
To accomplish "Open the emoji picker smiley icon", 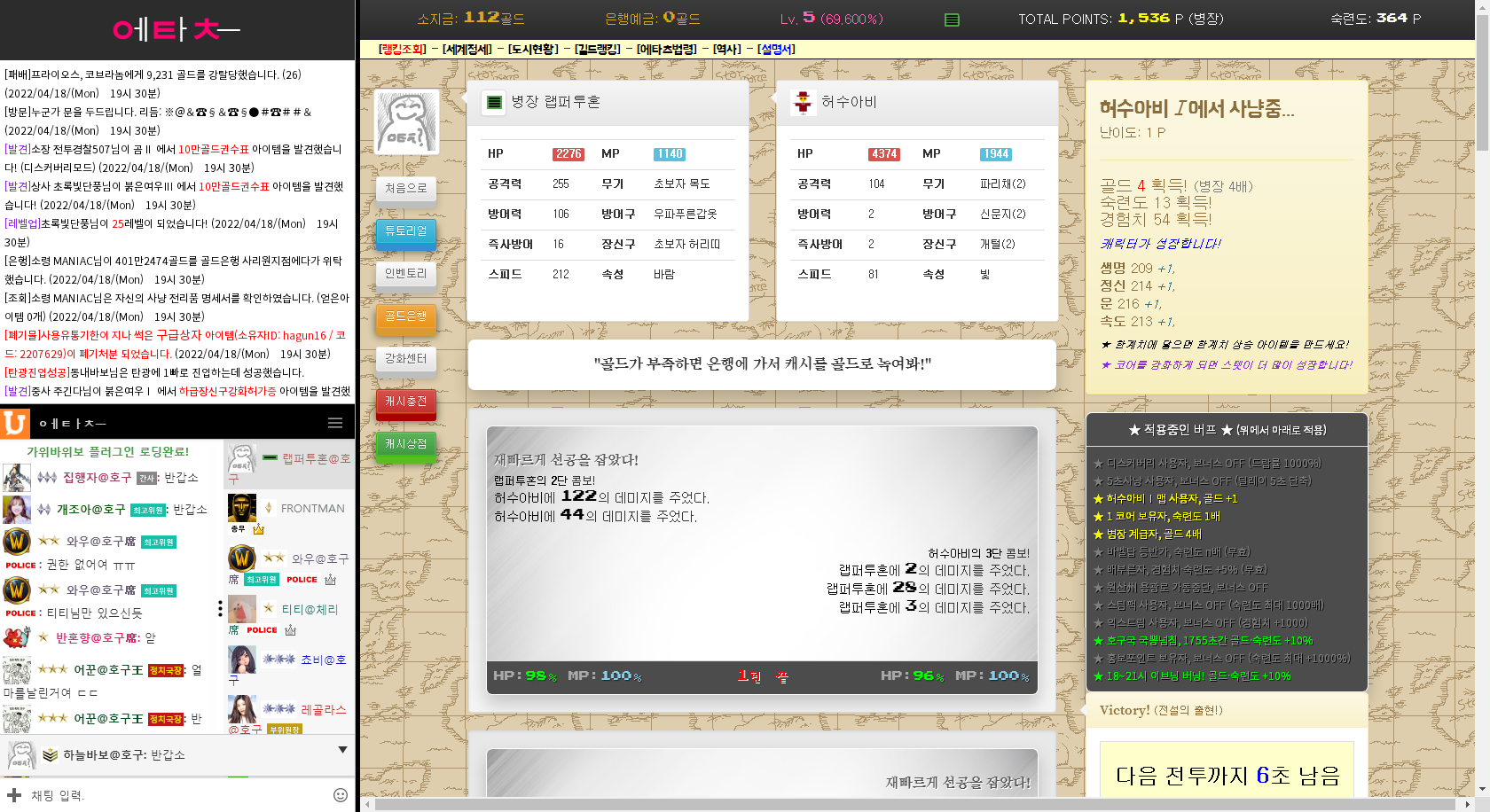I will coord(341,795).
